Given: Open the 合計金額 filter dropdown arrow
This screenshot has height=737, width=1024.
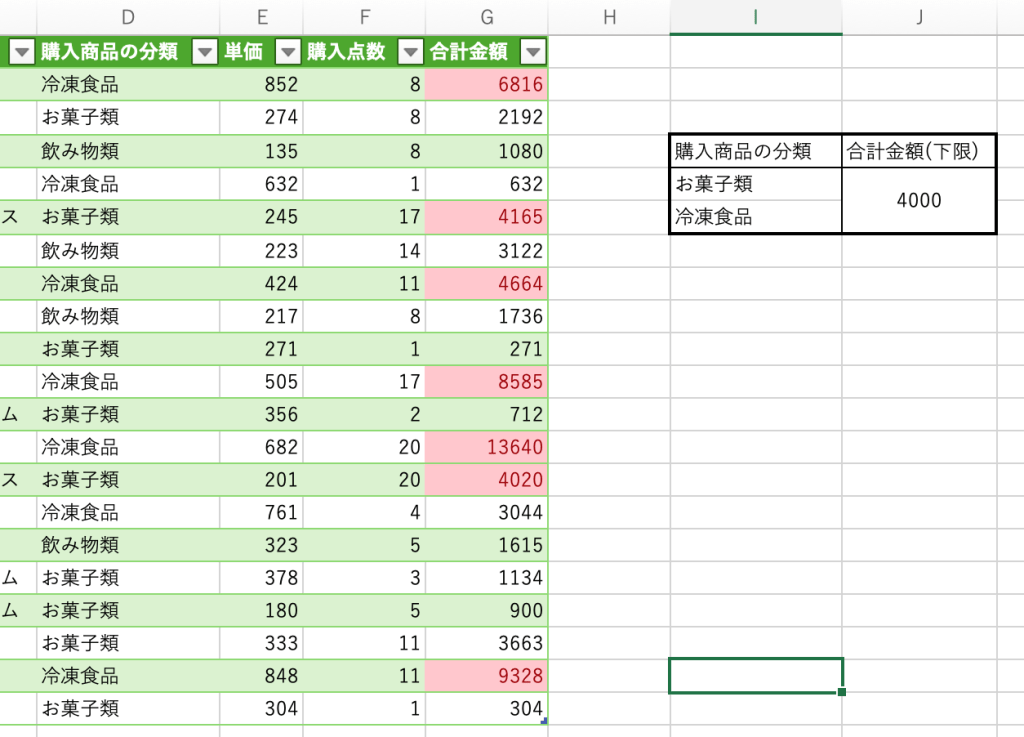Looking at the screenshot, I should [x=534, y=52].
